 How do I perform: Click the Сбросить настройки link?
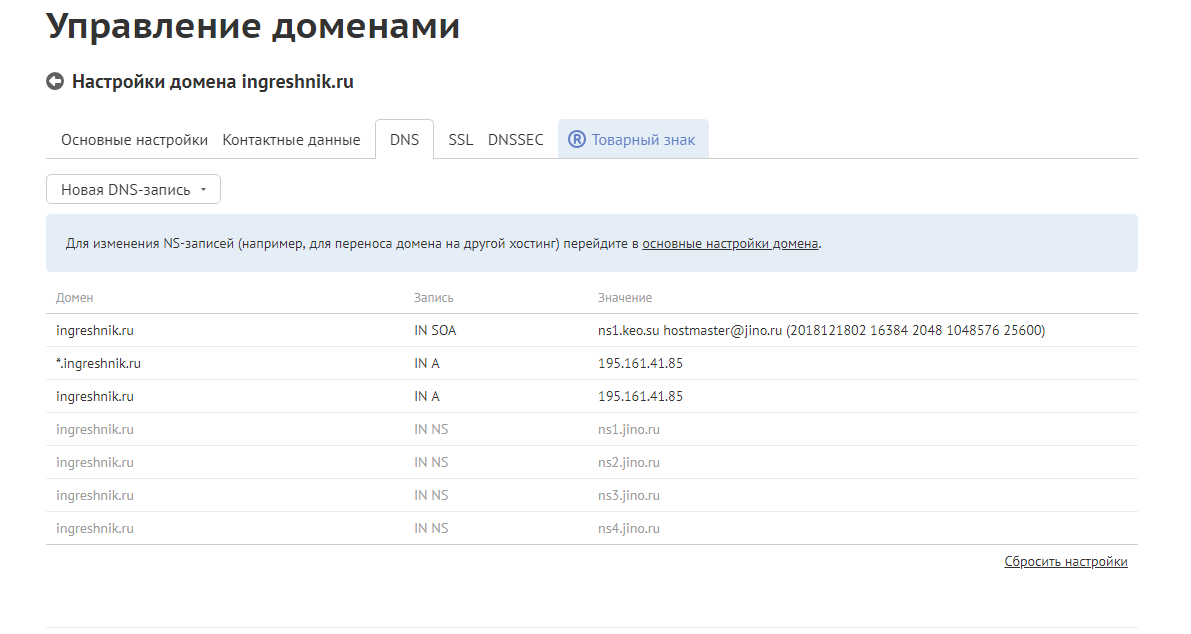pyautogui.click(x=1065, y=562)
